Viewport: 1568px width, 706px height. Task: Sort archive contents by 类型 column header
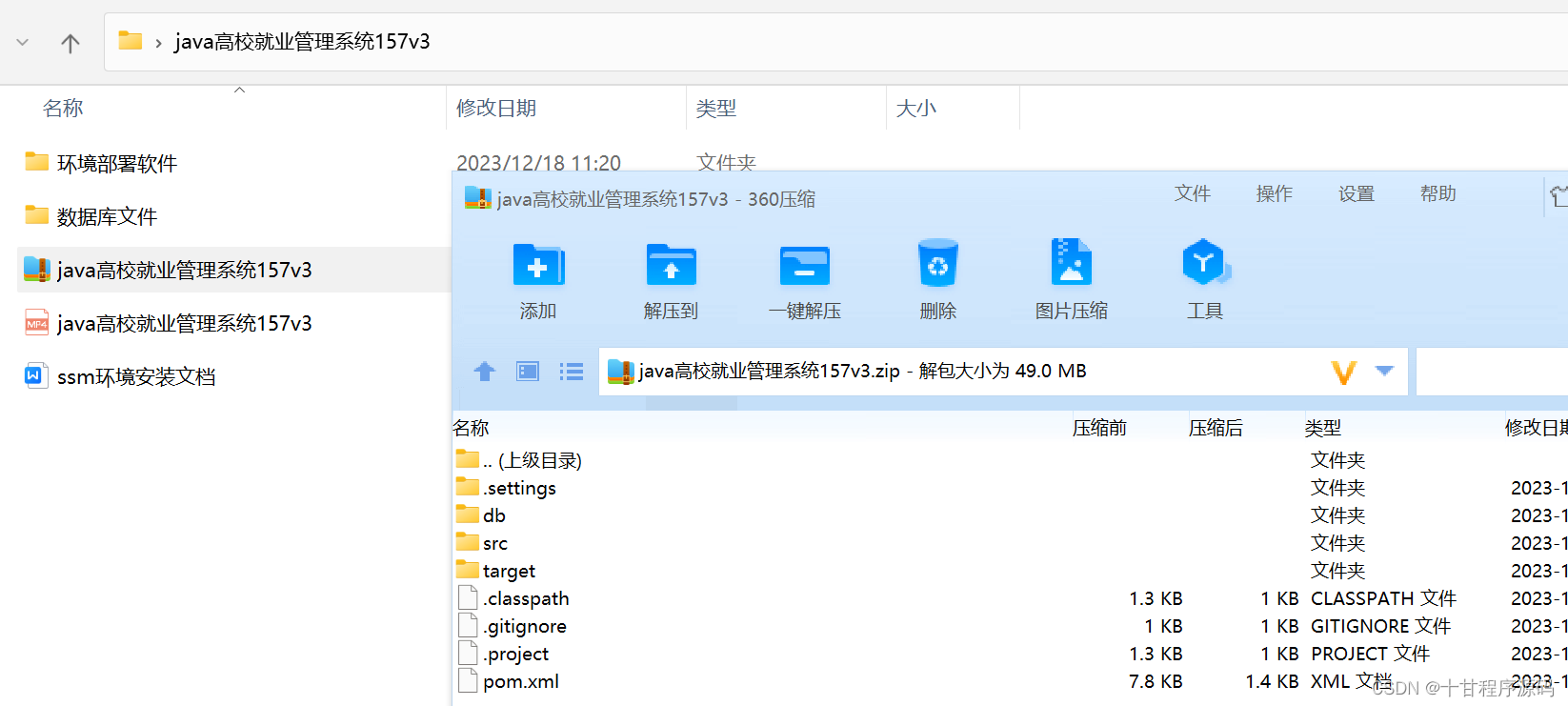(1323, 429)
